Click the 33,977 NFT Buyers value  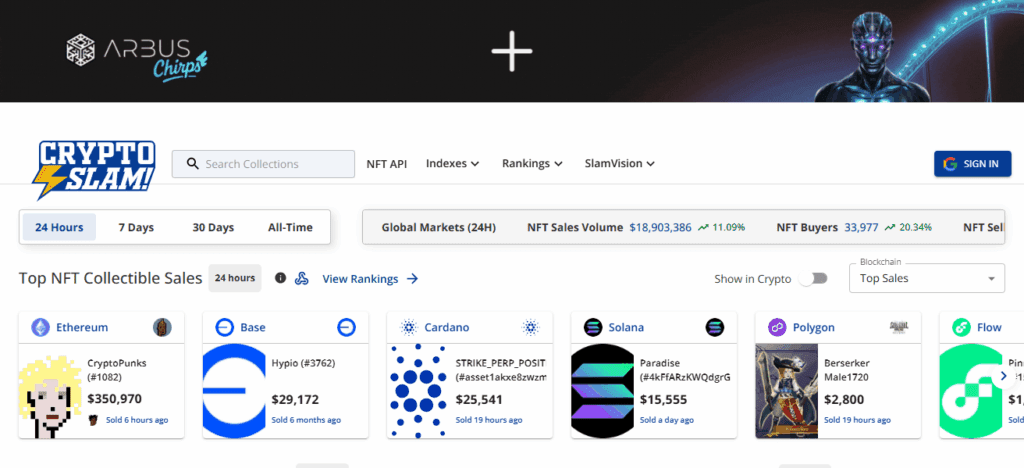pyautogui.click(x=861, y=227)
